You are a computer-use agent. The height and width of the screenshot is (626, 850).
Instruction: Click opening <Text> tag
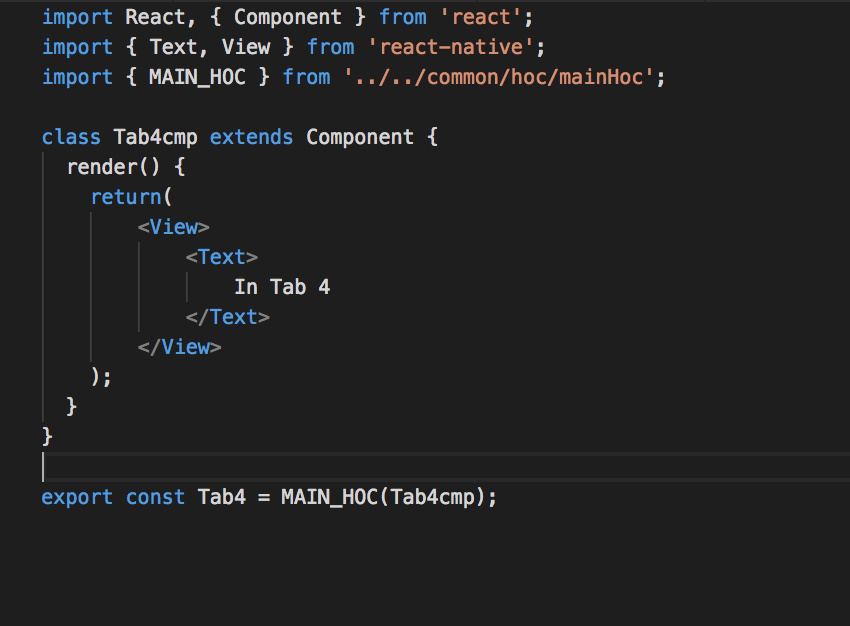click(x=222, y=257)
